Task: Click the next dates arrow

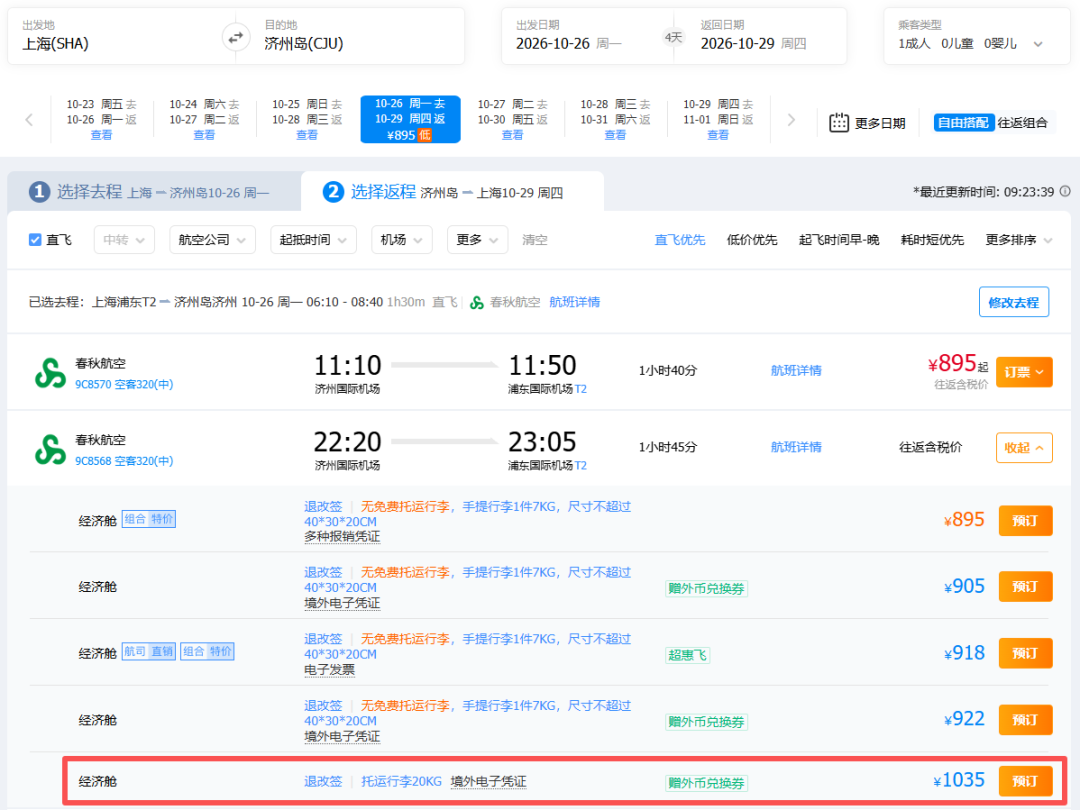Action: [x=791, y=120]
